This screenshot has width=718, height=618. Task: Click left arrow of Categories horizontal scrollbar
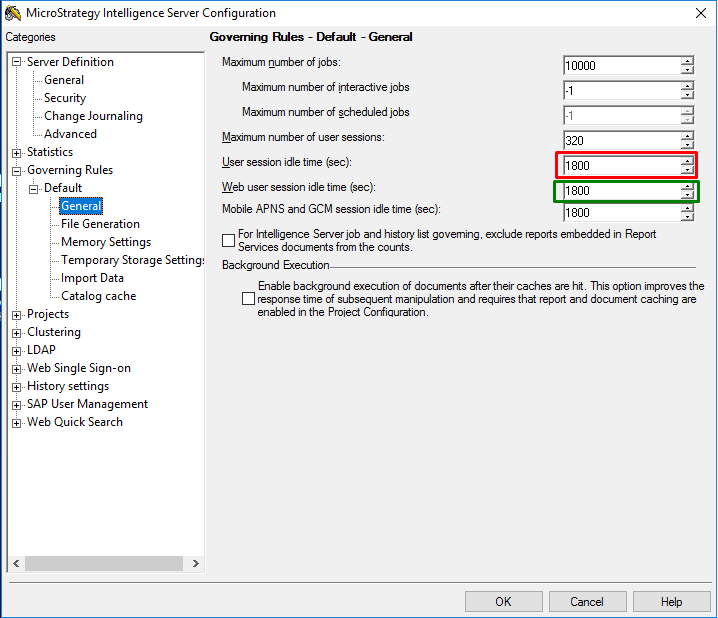[16, 564]
